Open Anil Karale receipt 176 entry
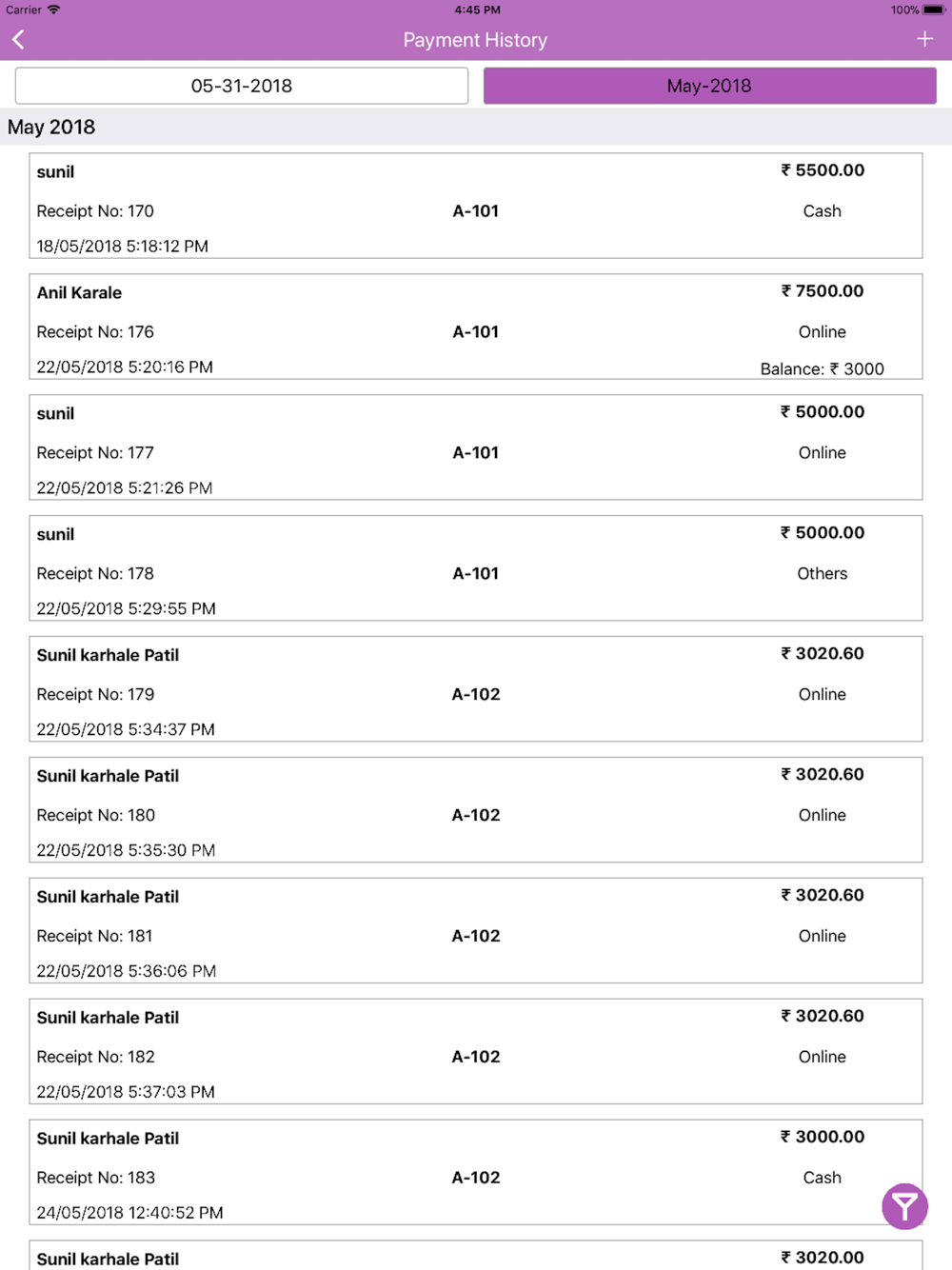952x1270 pixels. click(x=476, y=327)
